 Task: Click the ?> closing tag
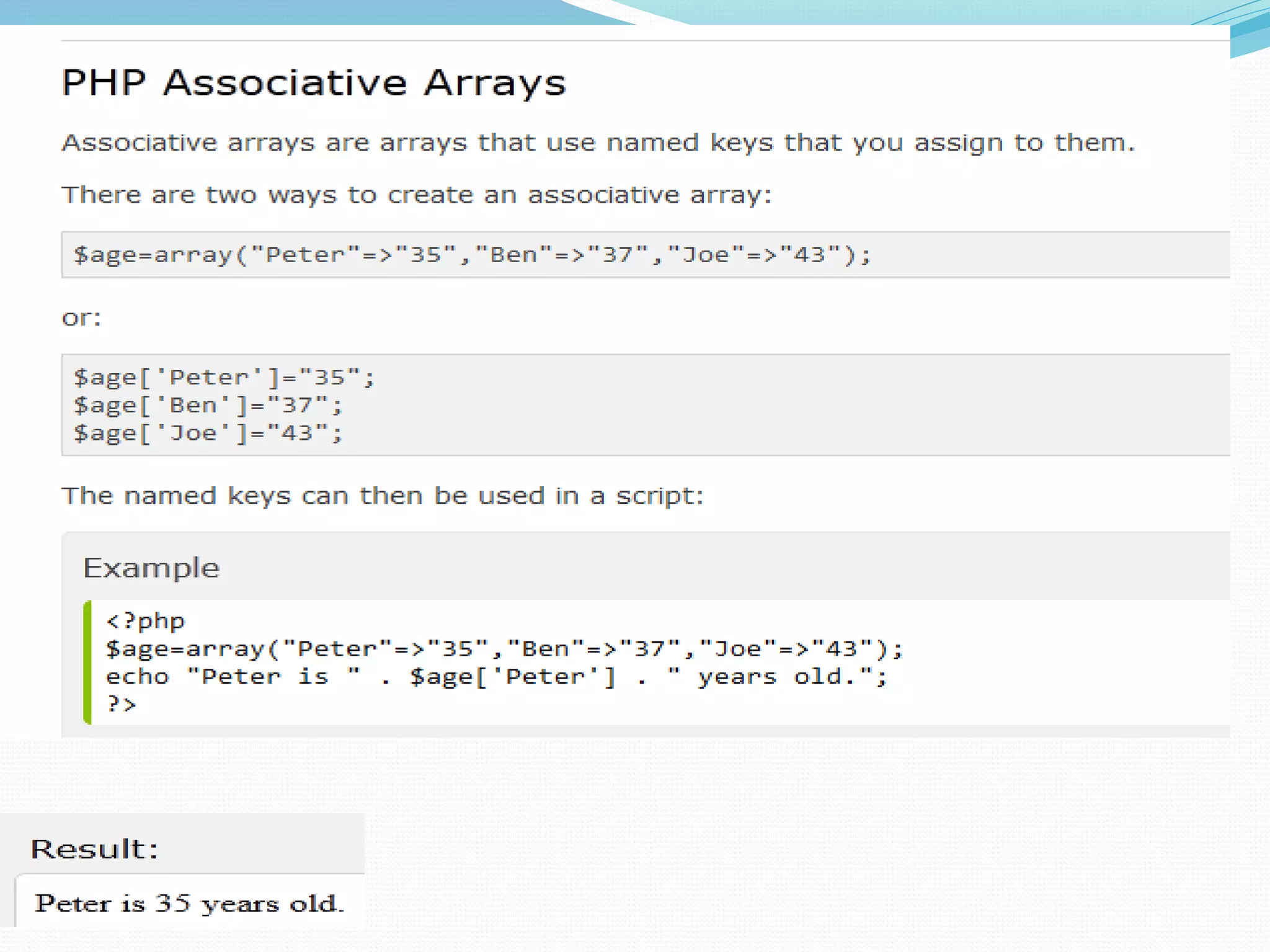(x=121, y=704)
